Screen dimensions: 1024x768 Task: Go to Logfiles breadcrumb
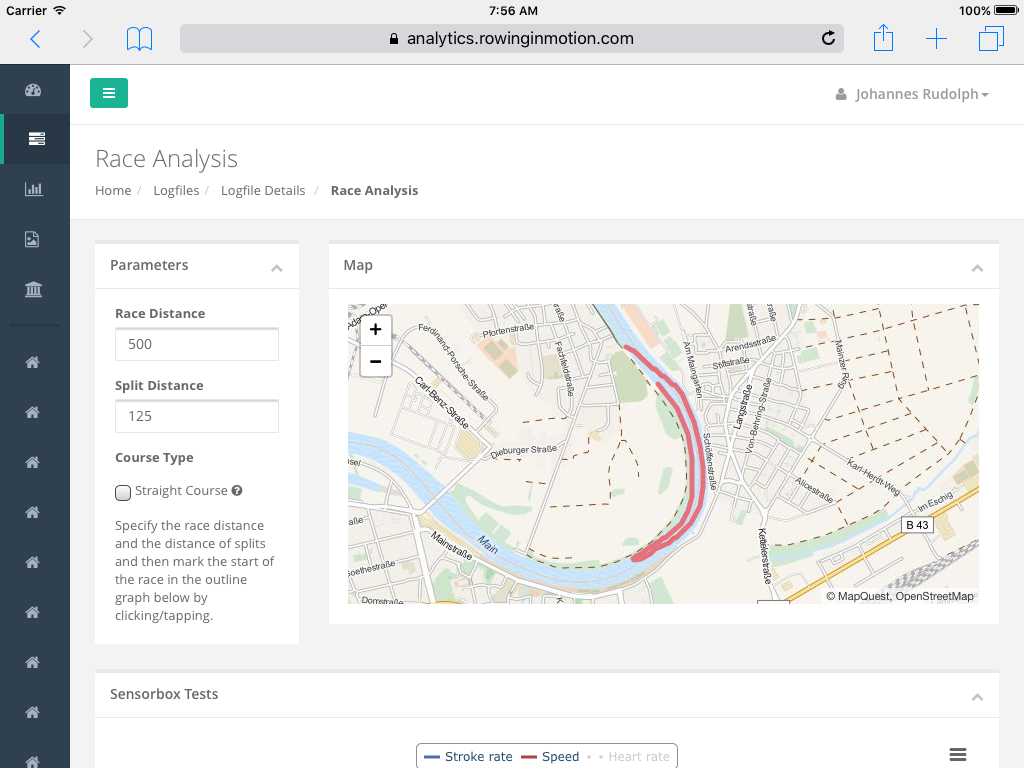[176, 190]
